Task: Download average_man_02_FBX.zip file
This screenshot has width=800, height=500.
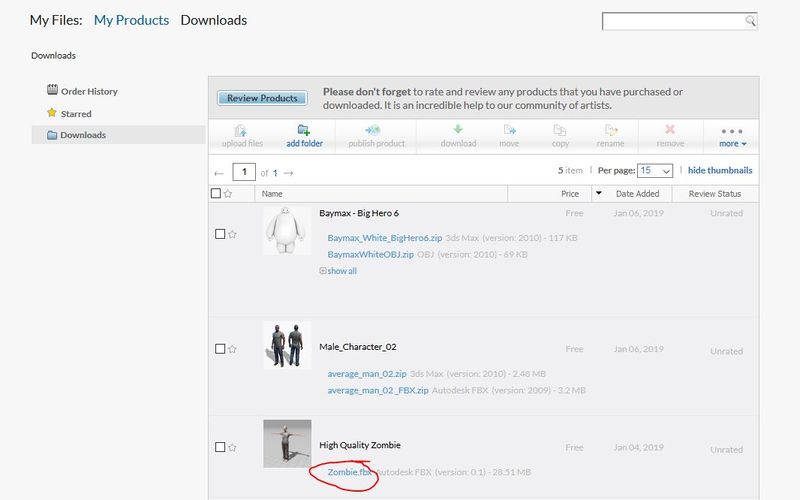Action: [378, 390]
